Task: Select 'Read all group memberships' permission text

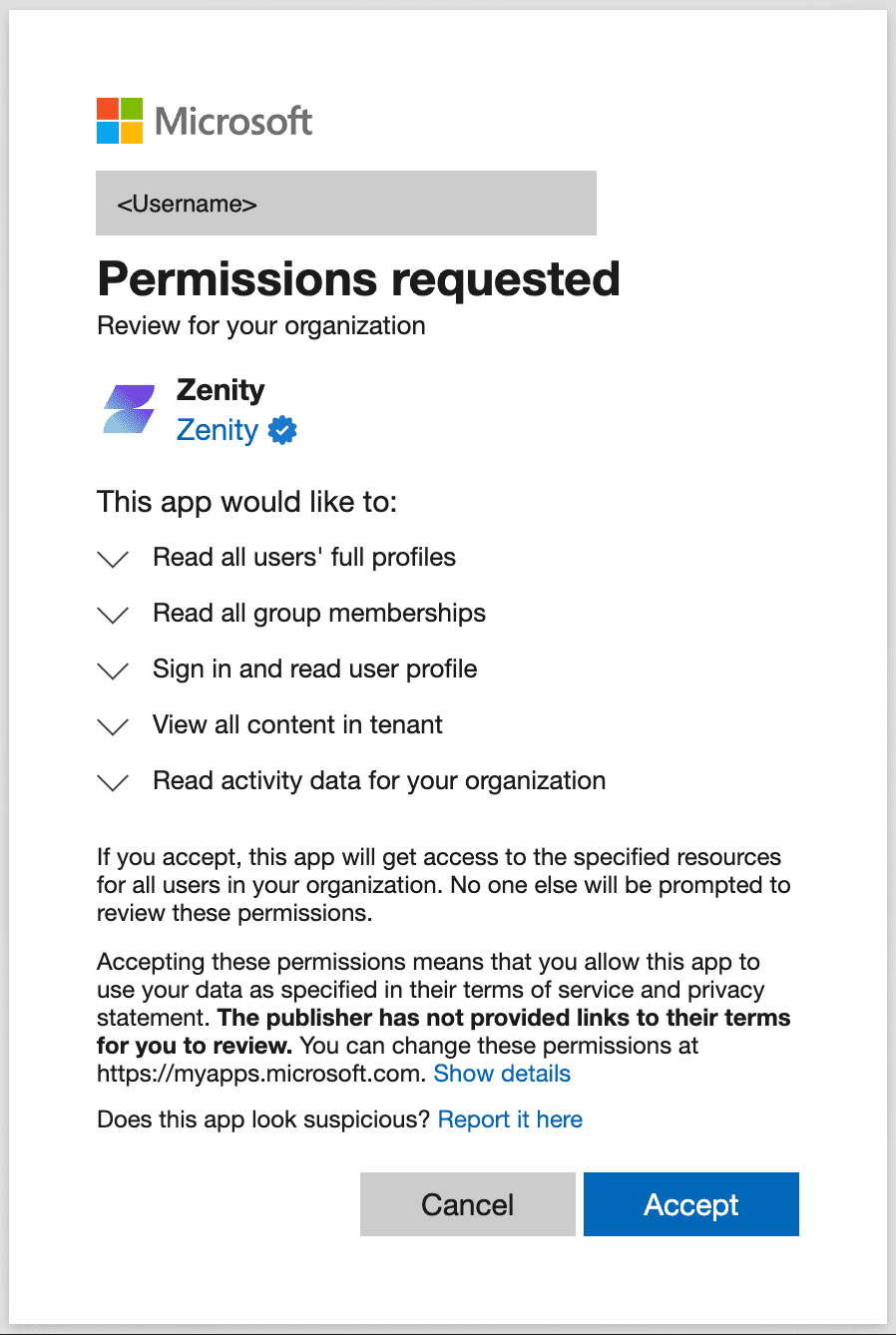Action: (319, 613)
